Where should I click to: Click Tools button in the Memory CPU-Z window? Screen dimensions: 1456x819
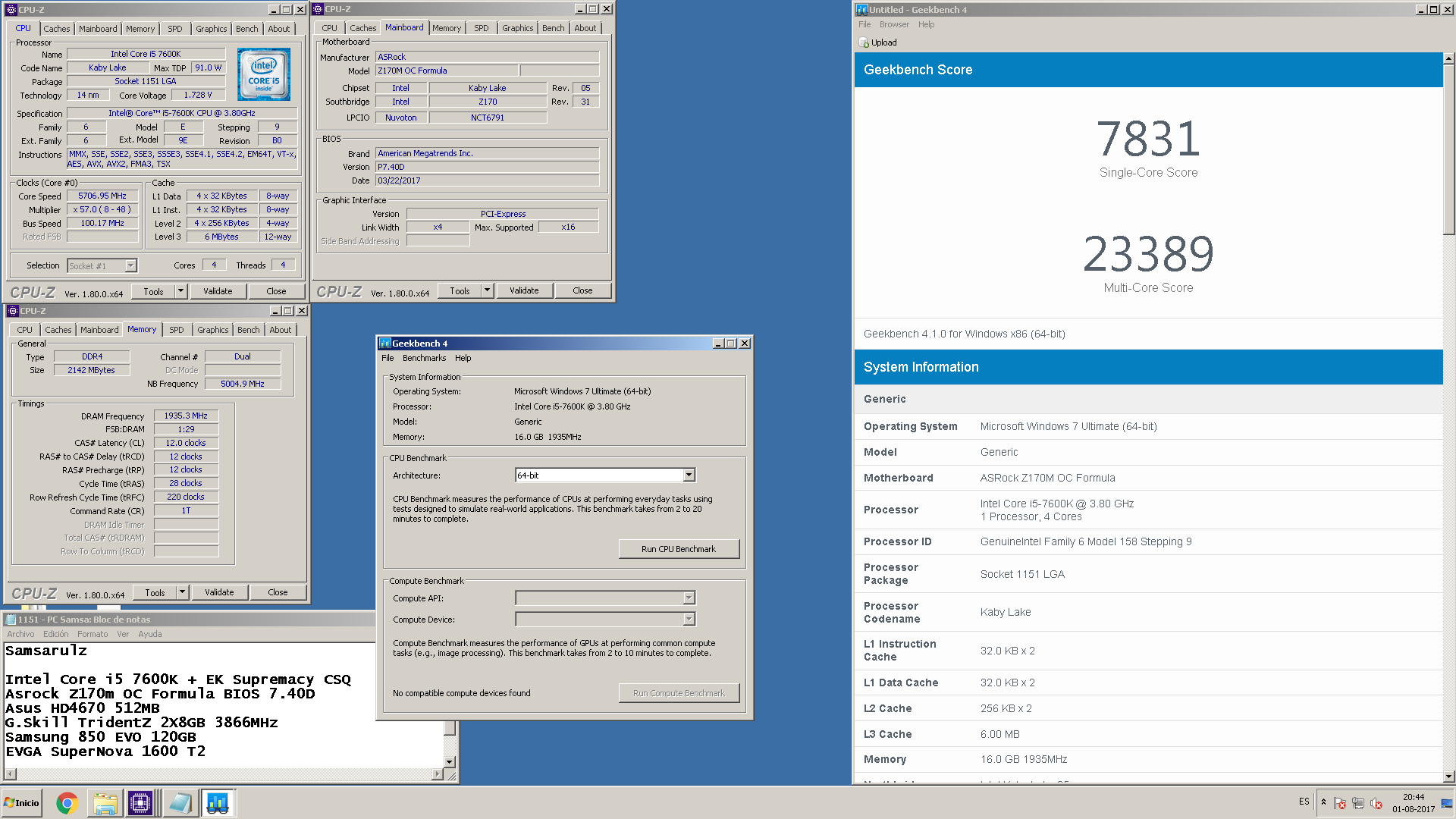[x=155, y=592]
